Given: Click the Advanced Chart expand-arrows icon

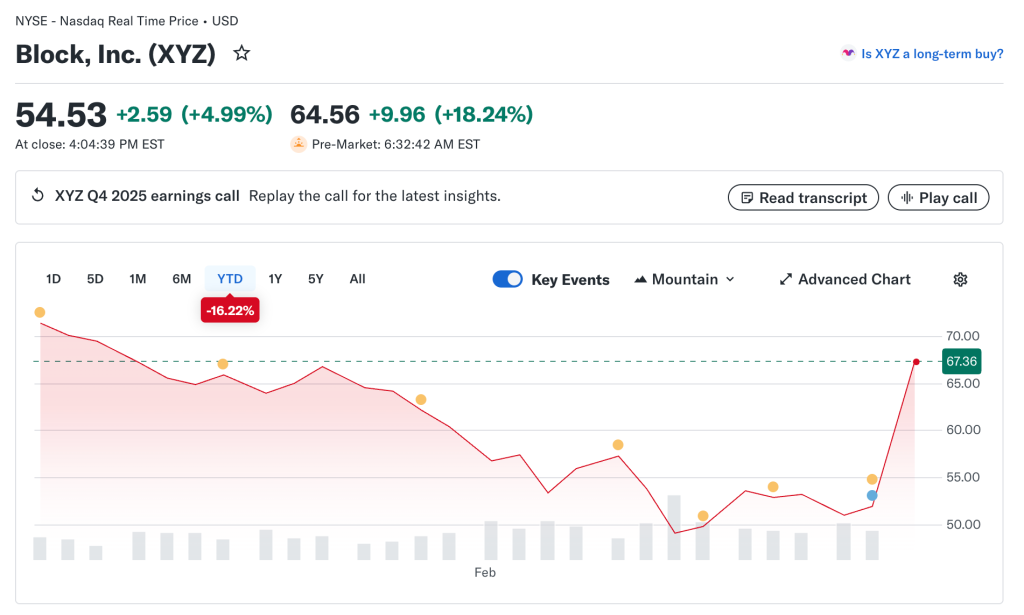Looking at the screenshot, I should point(786,279).
